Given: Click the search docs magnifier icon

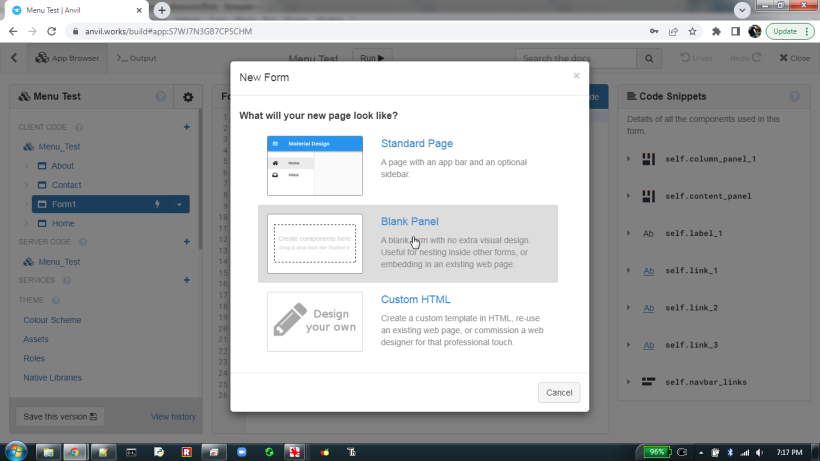Looking at the screenshot, I should coord(649,58).
